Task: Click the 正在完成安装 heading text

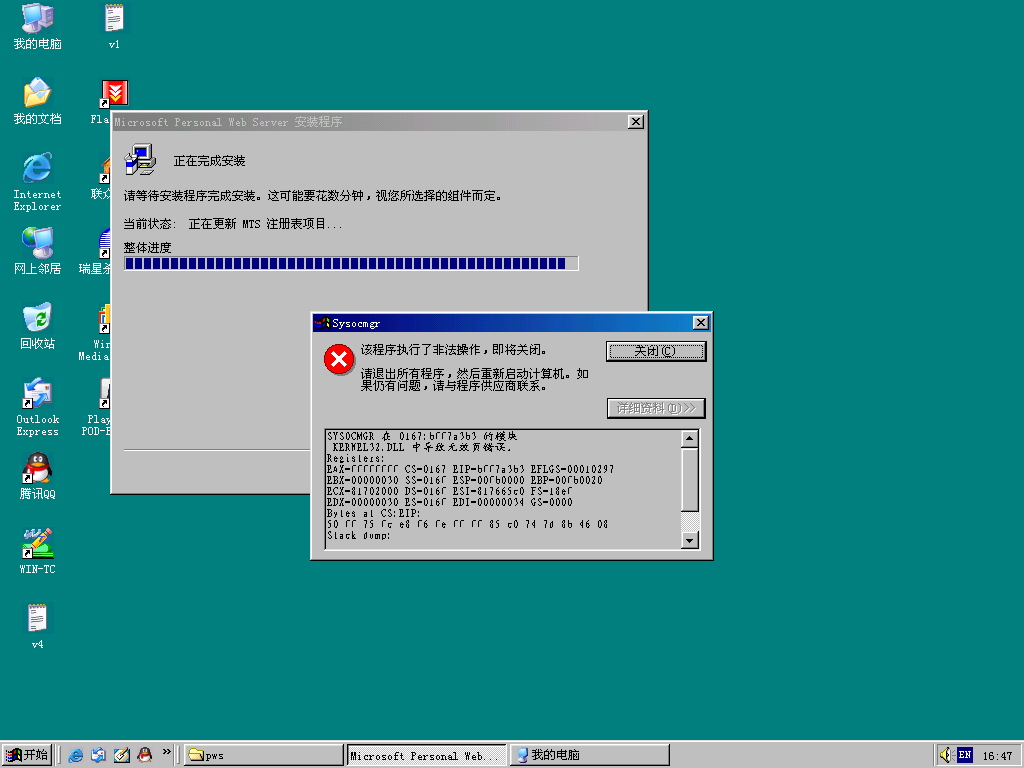Action: pos(209,161)
